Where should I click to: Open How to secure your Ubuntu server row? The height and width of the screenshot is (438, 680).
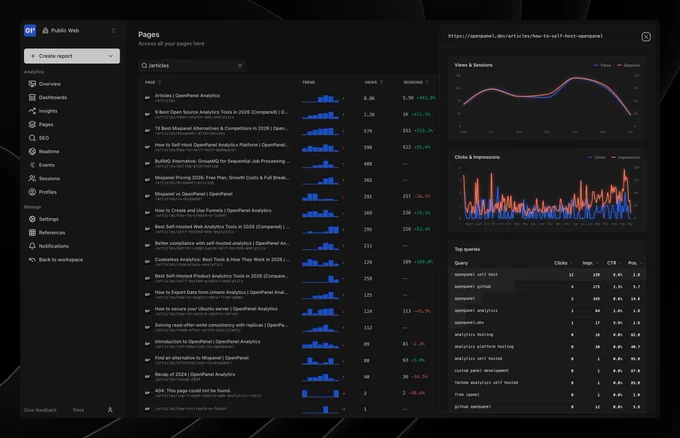290,311
